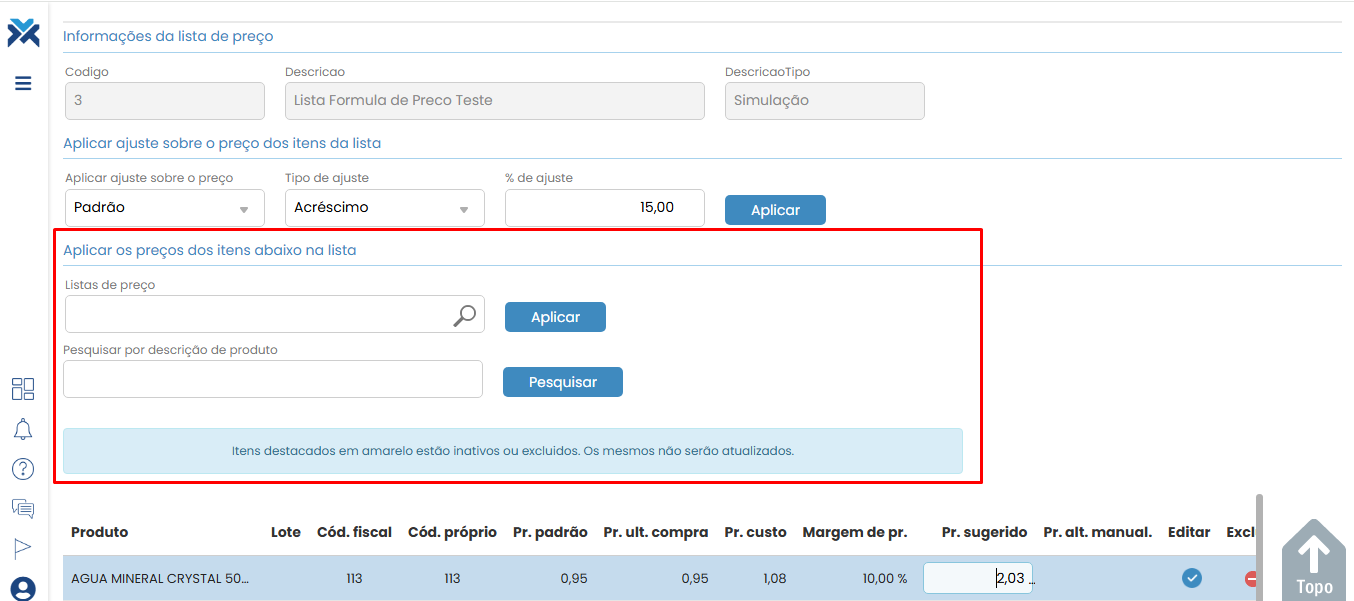Click Aplicar button beside Listas de preço
The height and width of the screenshot is (601, 1354).
point(555,317)
